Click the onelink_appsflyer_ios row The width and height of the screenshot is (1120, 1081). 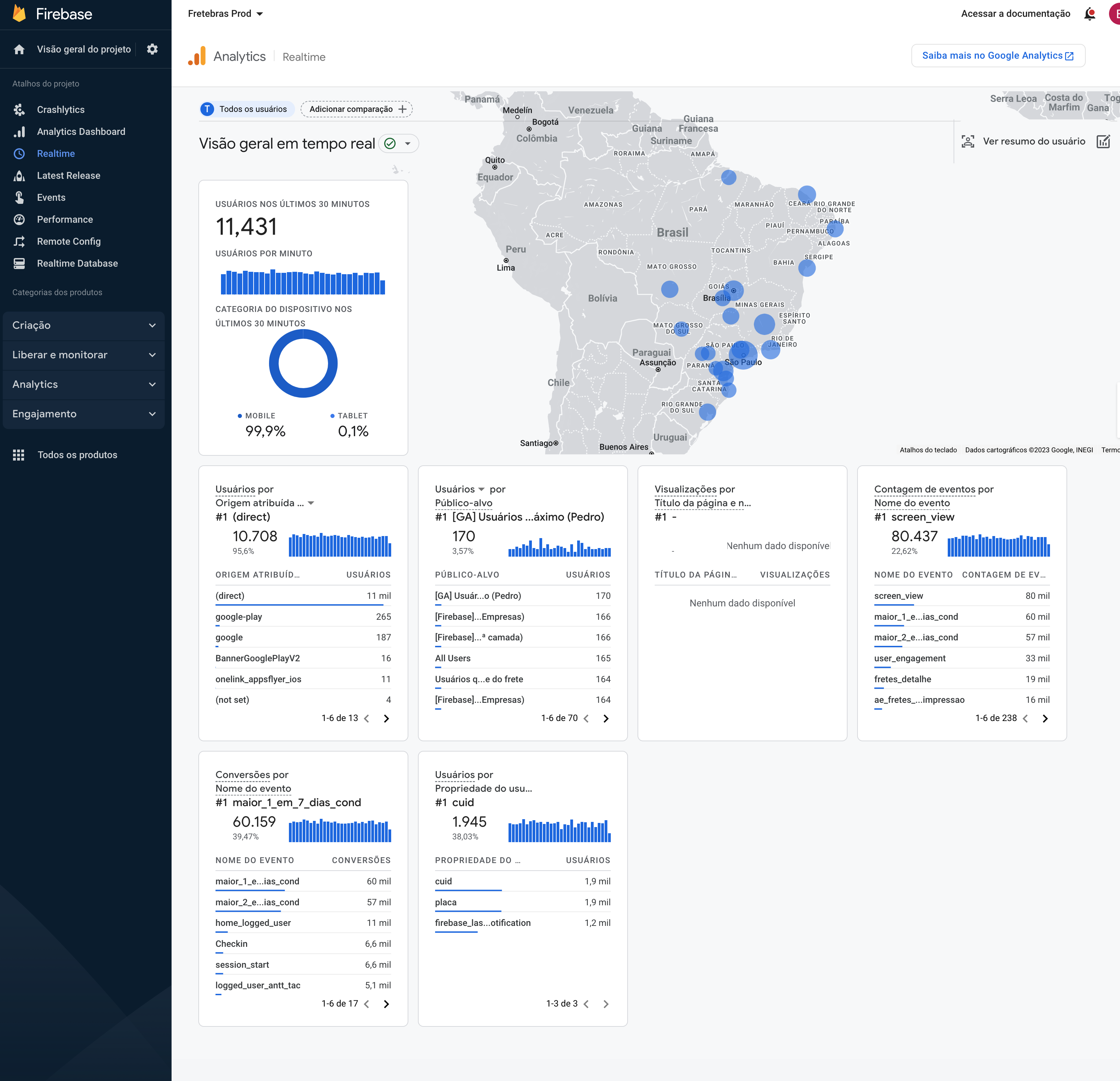[x=303, y=679]
